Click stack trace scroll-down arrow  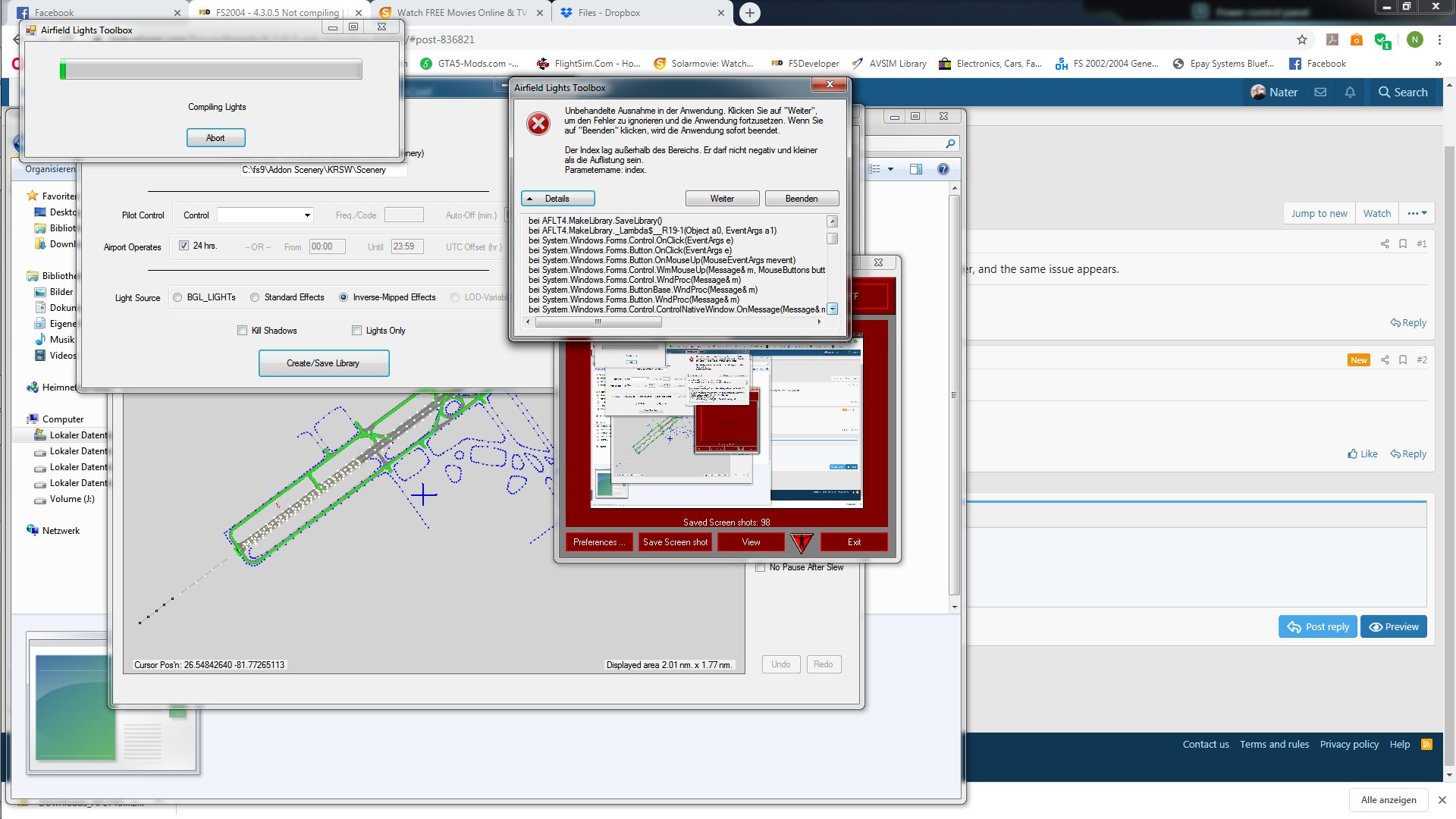coord(833,309)
